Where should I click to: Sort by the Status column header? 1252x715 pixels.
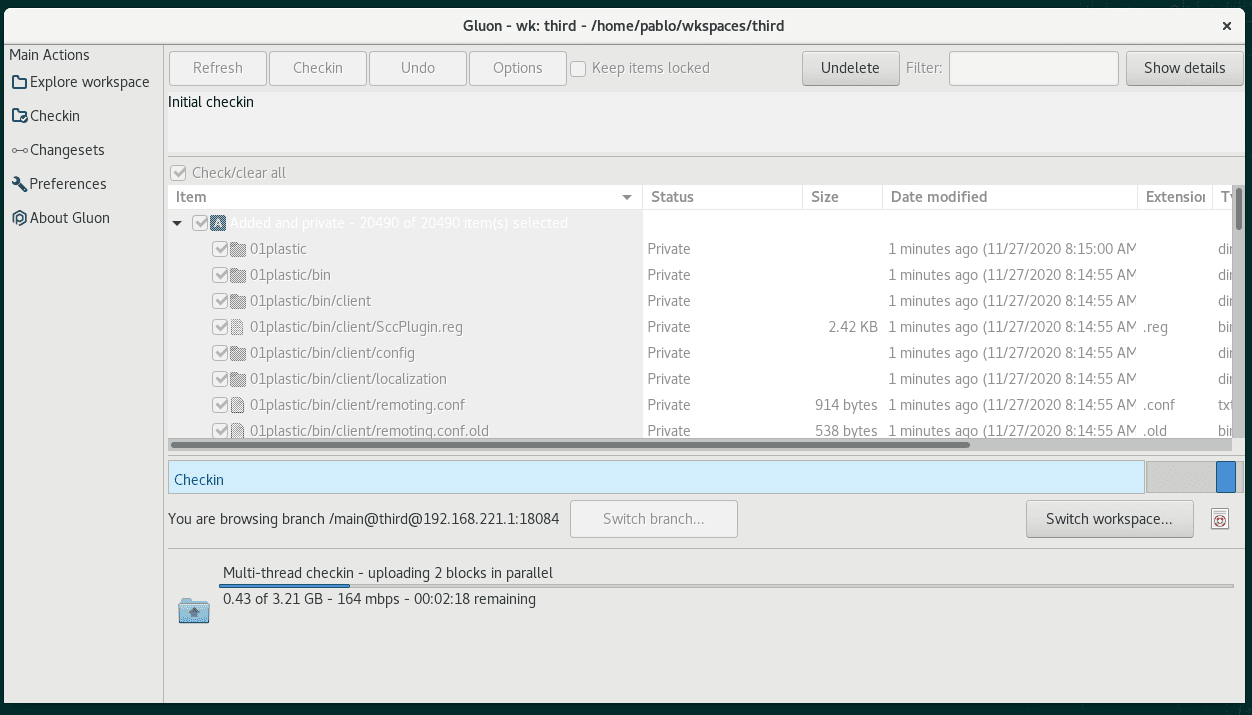coord(723,197)
